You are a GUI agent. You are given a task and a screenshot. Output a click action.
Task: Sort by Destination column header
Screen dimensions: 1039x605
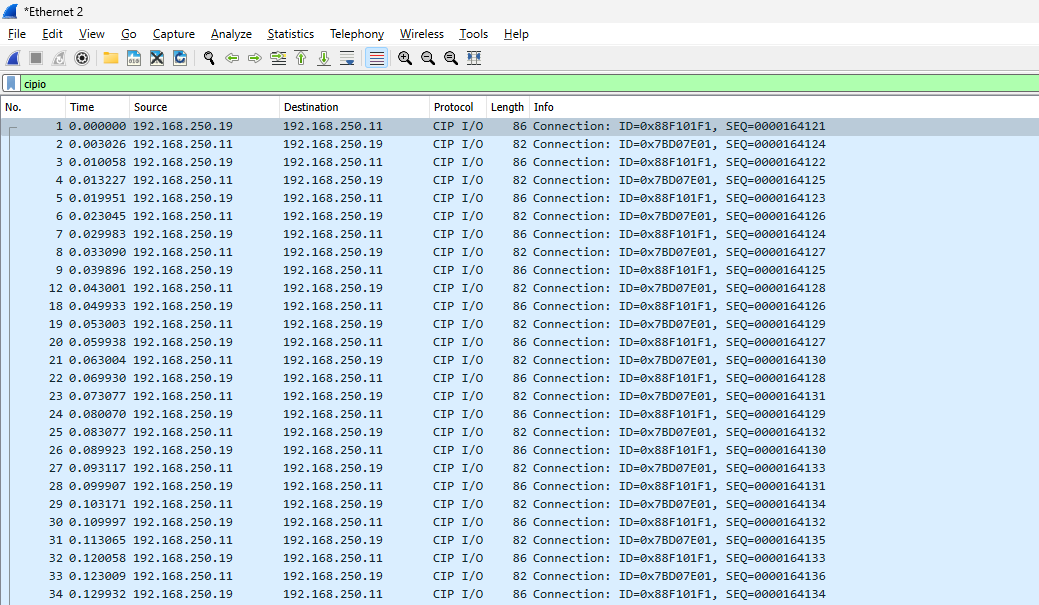[355, 107]
